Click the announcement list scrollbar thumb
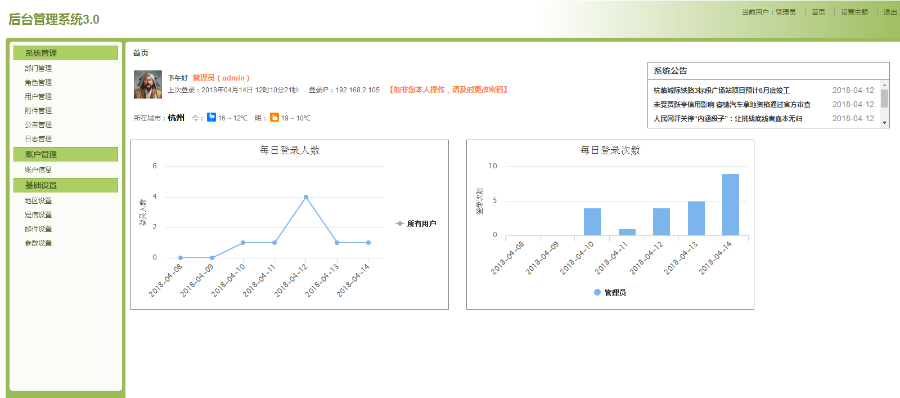This screenshot has width=900, height=398. click(x=885, y=99)
